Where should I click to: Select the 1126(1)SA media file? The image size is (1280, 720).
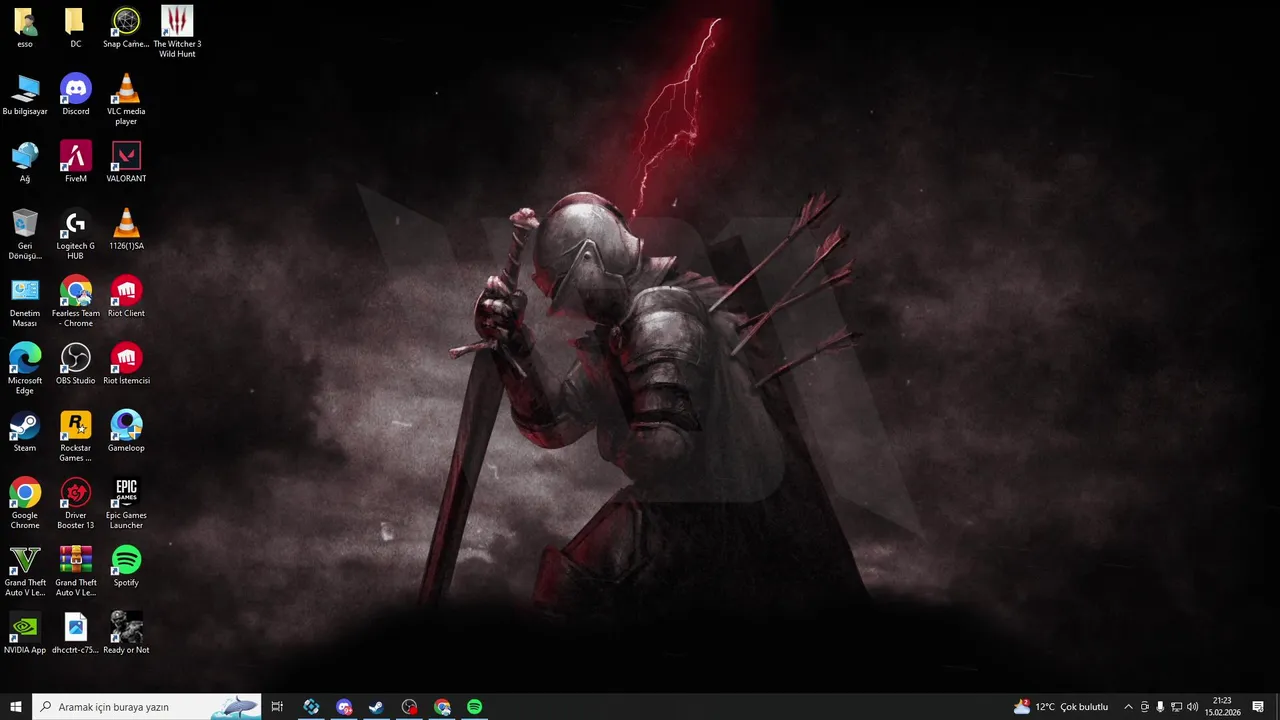click(126, 229)
